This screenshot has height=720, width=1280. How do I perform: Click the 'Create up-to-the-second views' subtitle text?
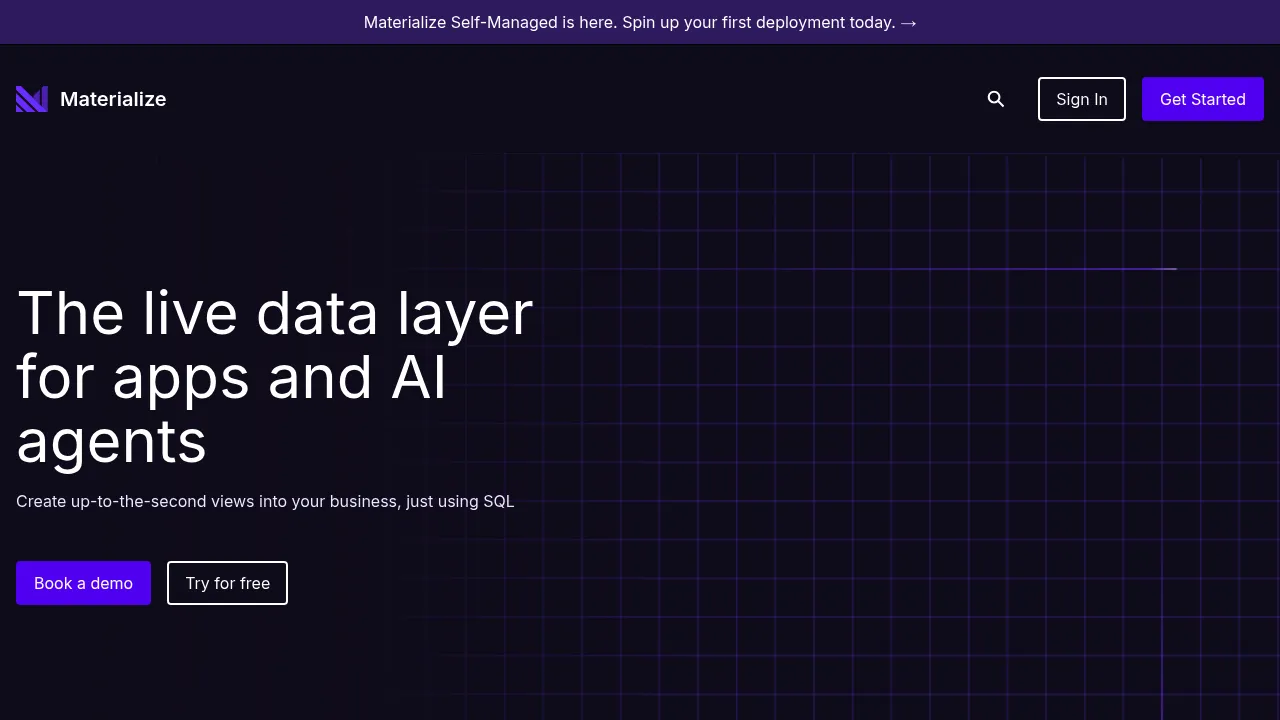(265, 501)
